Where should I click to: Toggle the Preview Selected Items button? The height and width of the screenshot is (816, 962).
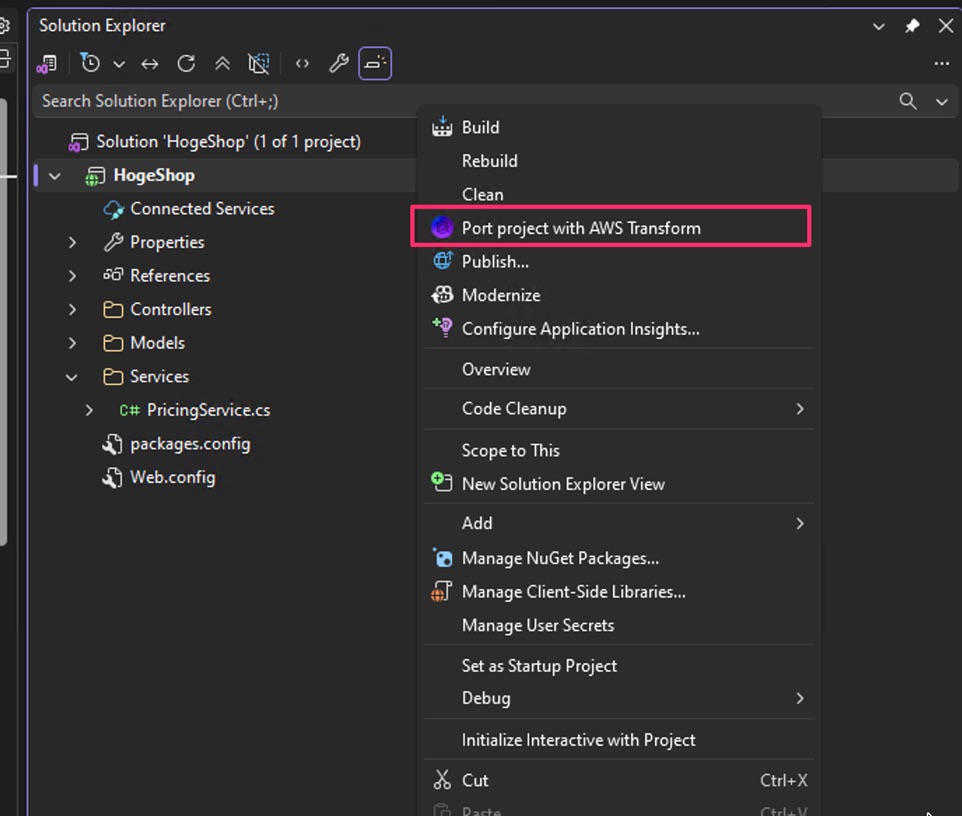[375, 63]
